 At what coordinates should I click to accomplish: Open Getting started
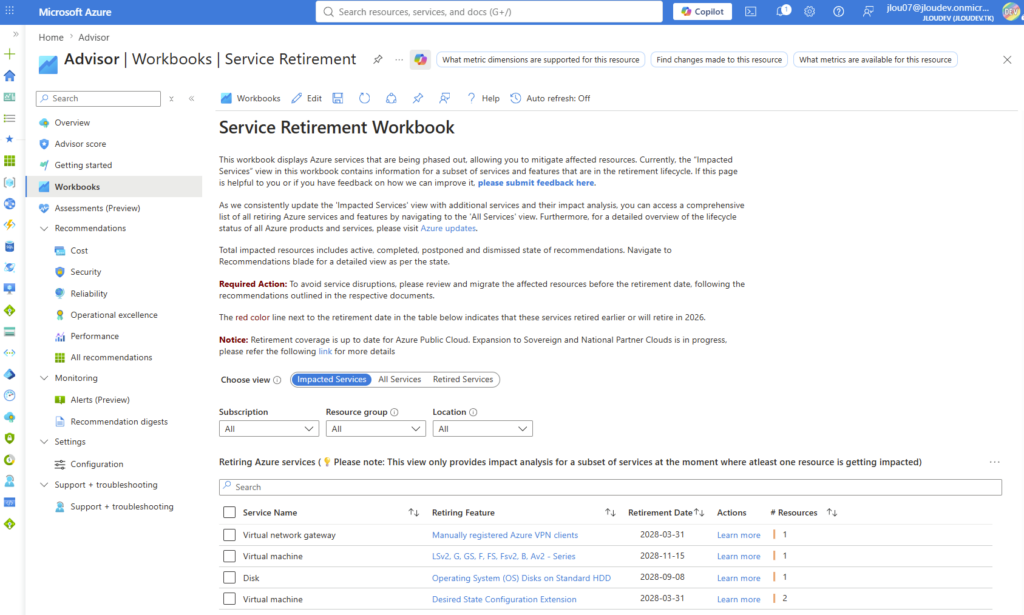tap(83, 165)
